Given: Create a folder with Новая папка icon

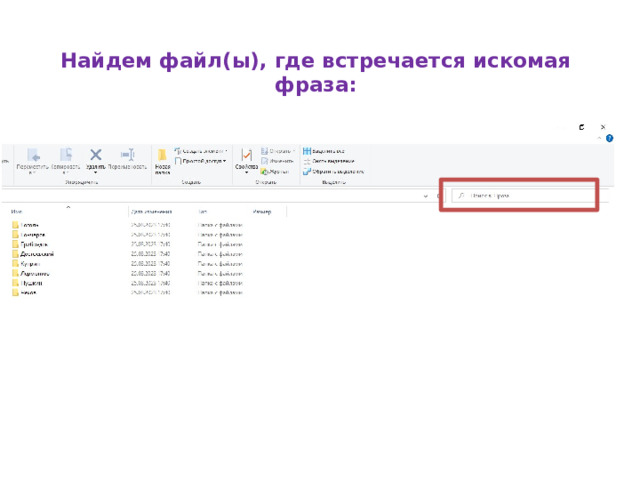Looking at the screenshot, I should coord(162,155).
